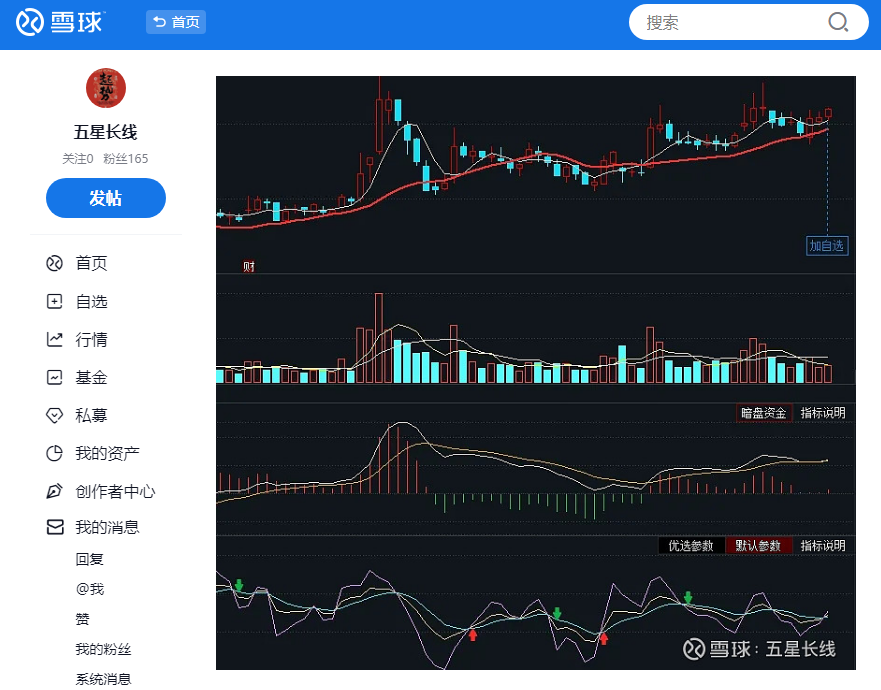
Task: Select 优选参数 parameter tab
Action: click(x=691, y=546)
